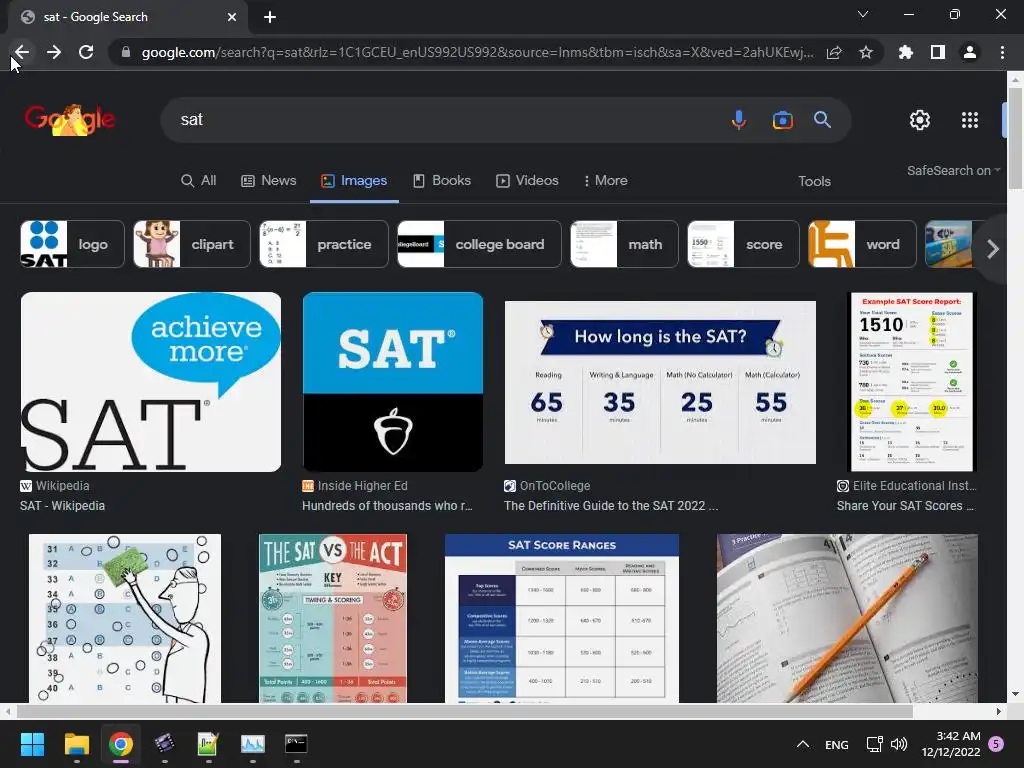The width and height of the screenshot is (1024, 768).
Task: Filter images by the 'practice' chip
Action: click(324, 244)
